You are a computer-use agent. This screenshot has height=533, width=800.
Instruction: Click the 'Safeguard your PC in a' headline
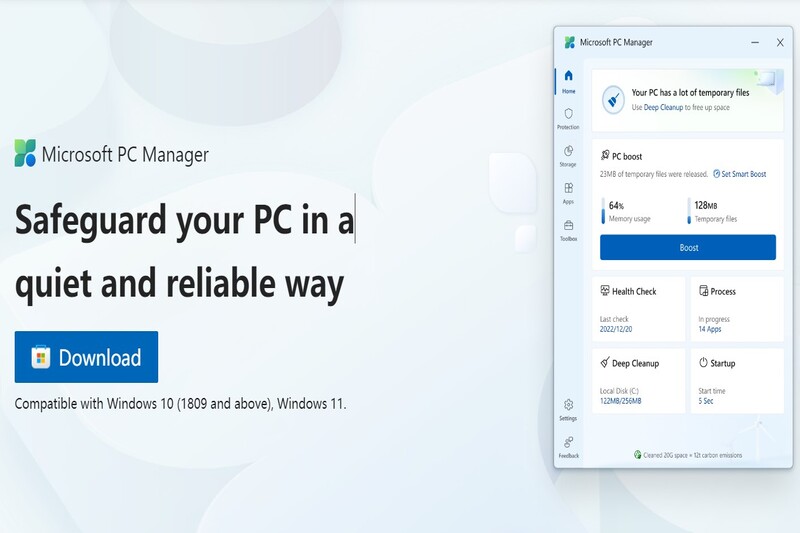pyautogui.click(x=184, y=220)
